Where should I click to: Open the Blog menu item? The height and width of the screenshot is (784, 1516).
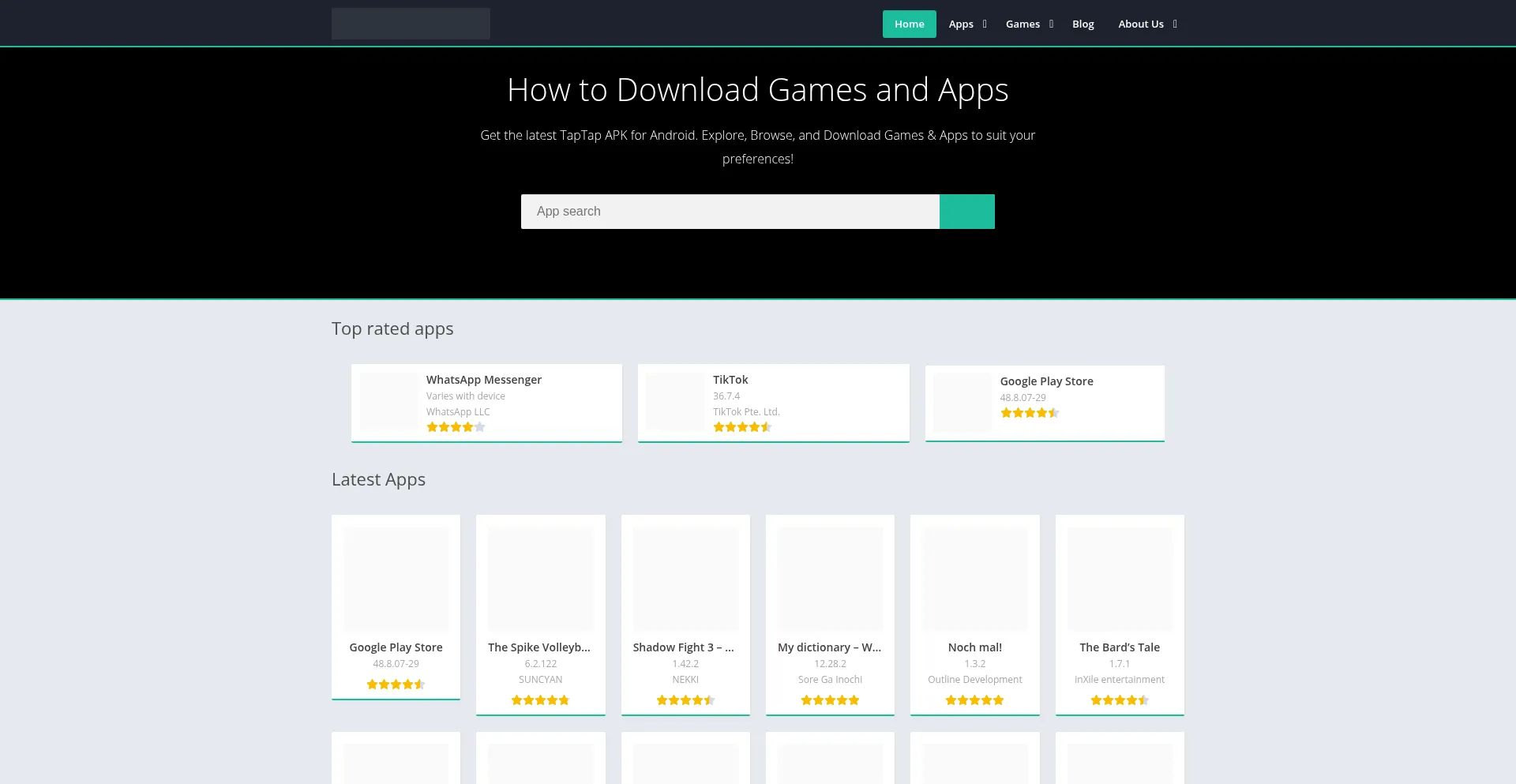tap(1083, 24)
